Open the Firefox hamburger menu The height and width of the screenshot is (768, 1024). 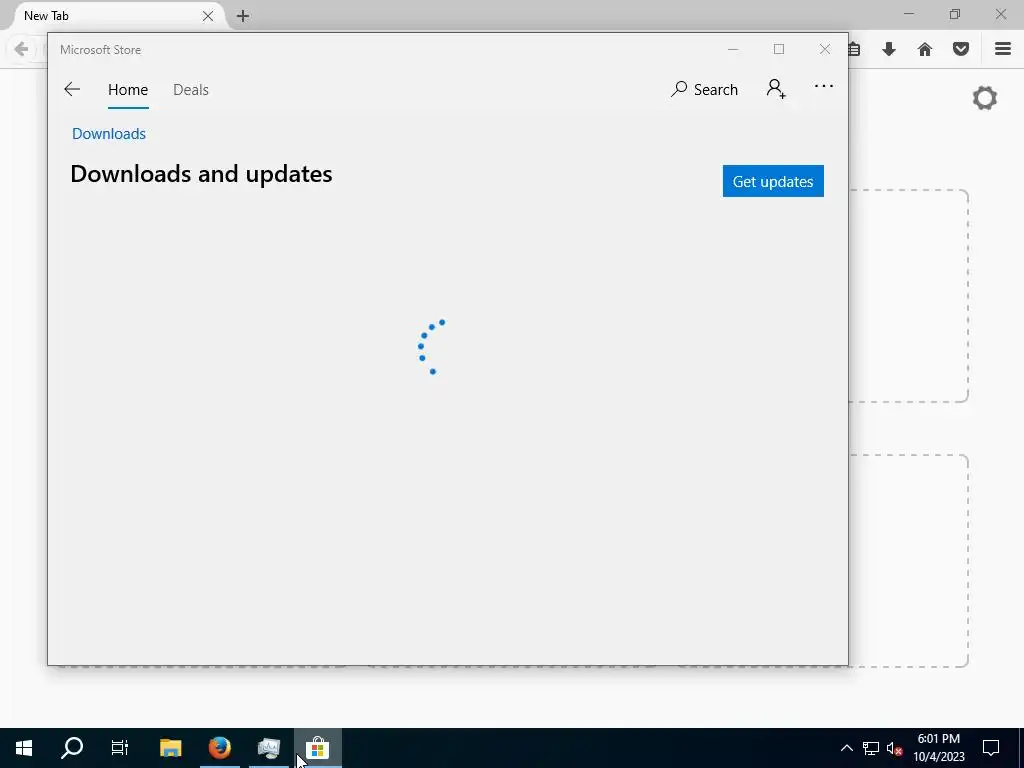click(1003, 49)
